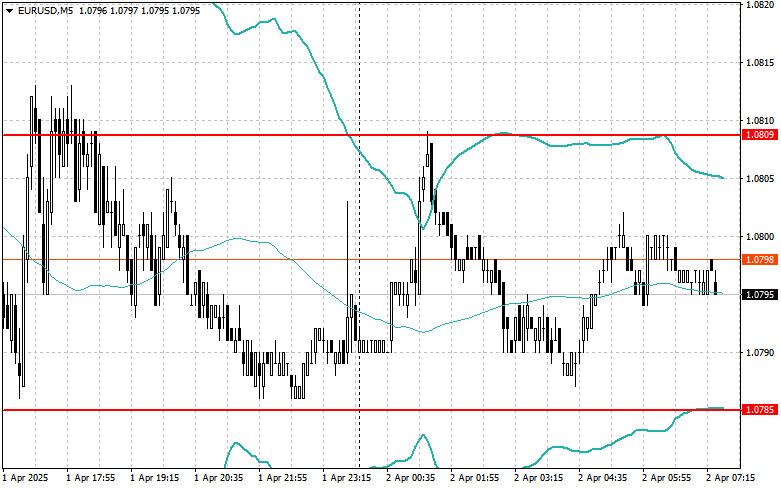Click the black 1.0795 current price label
This screenshot has height=489, width=781.
pos(760,294)
